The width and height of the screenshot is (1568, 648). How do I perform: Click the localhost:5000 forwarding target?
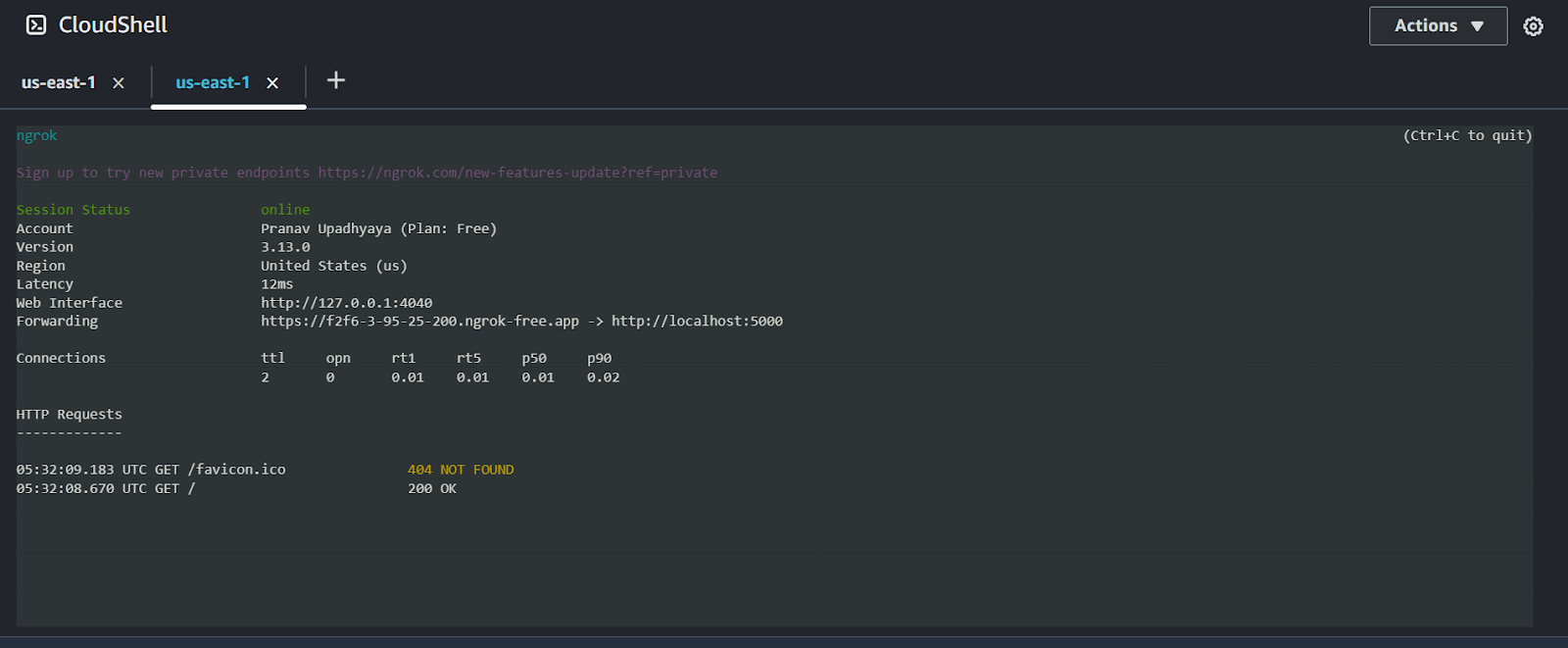[697, 322]
